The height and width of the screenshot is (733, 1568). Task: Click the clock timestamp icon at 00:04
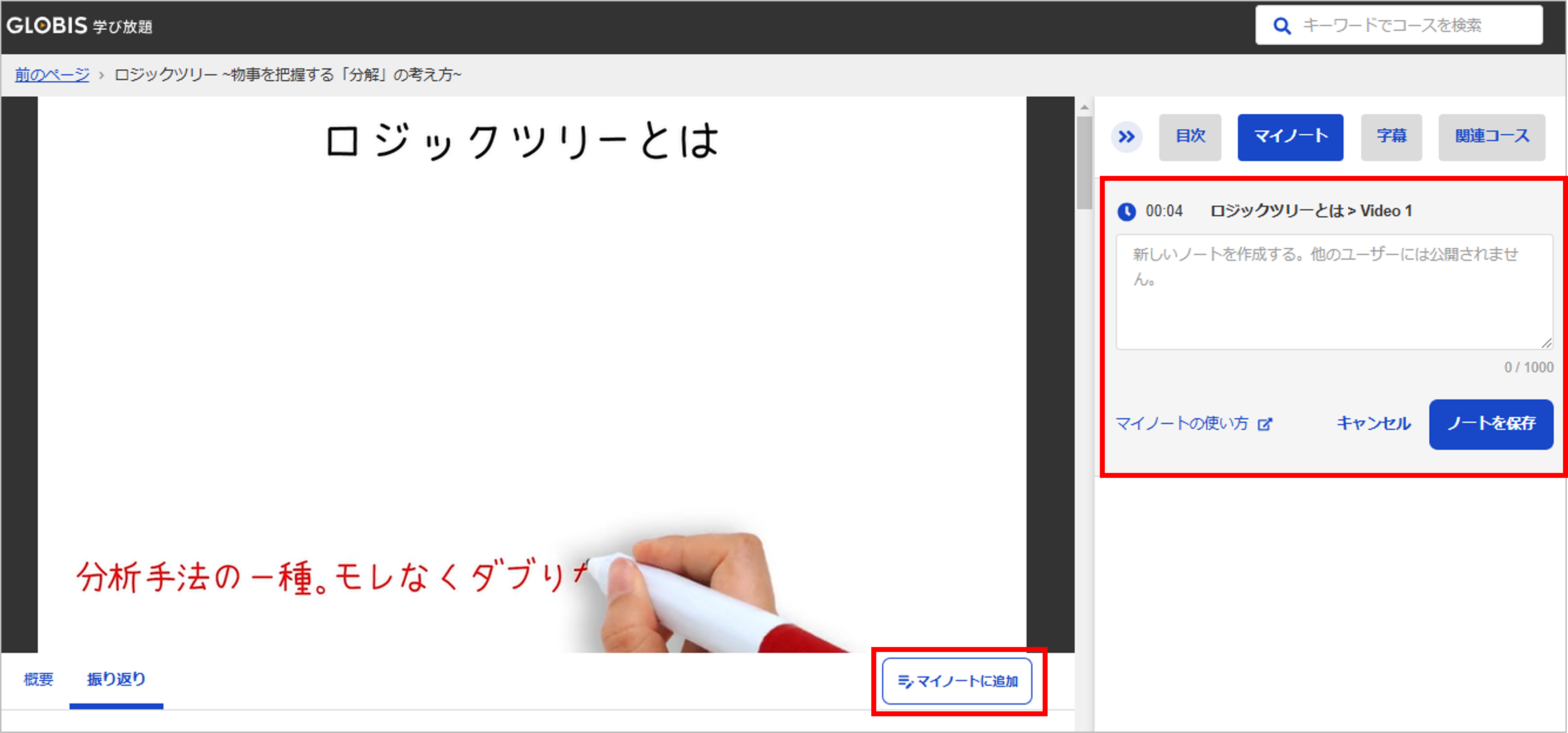click(1126, 212)
